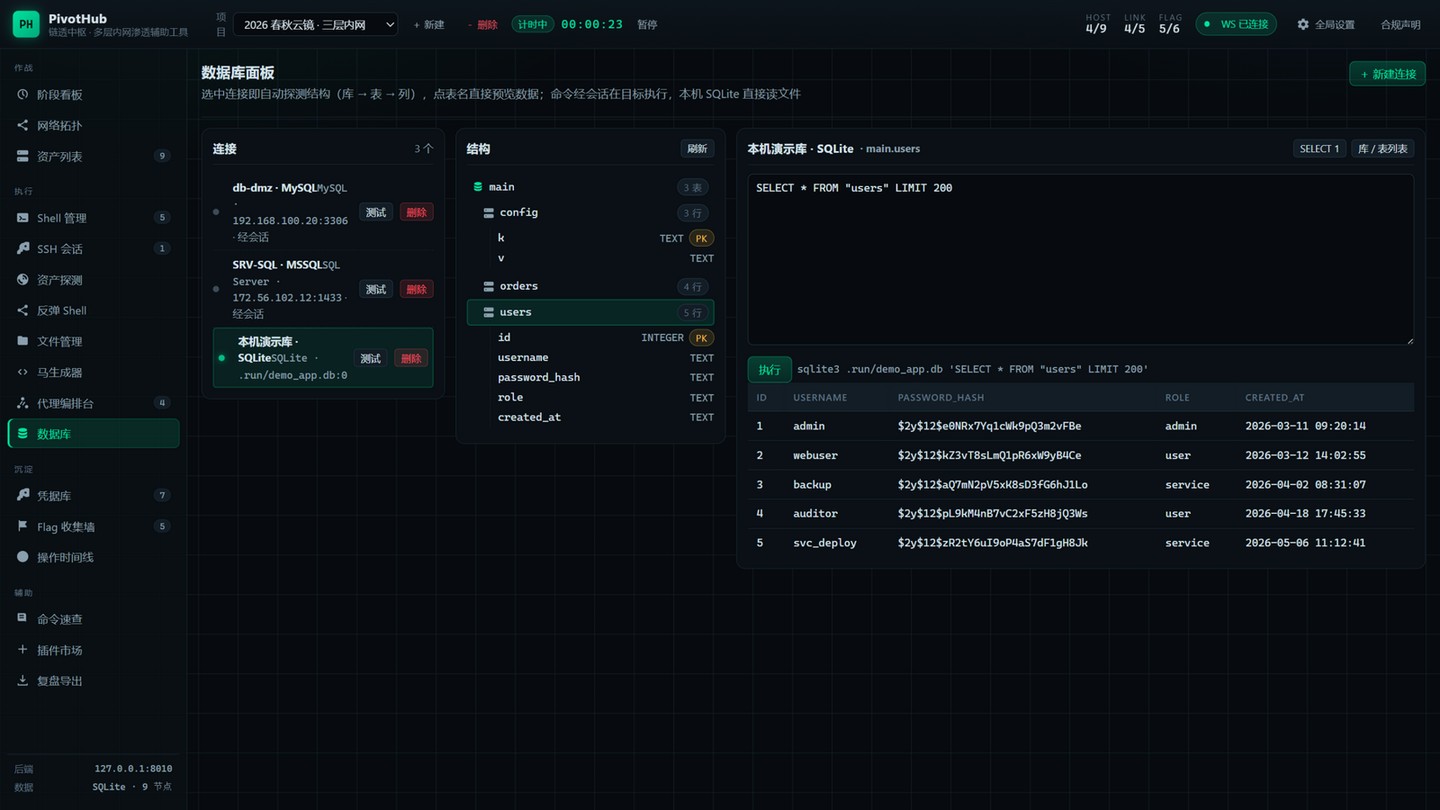Select the 数据库 sidebar item

(93, 434)
